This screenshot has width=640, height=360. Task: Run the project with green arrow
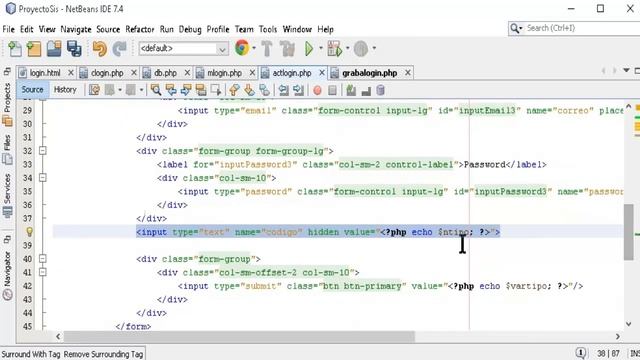tap(309, 49)
